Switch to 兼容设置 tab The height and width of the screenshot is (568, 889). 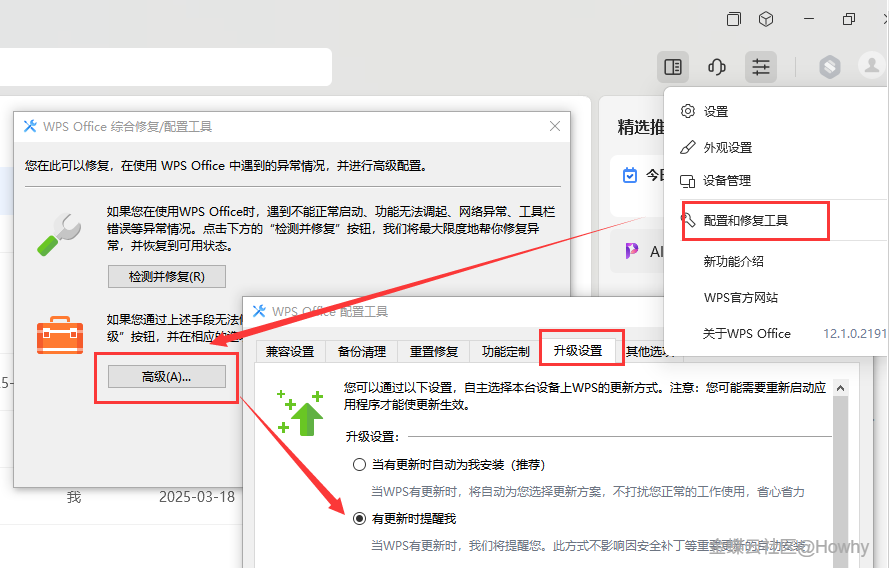tap(290, 351)
